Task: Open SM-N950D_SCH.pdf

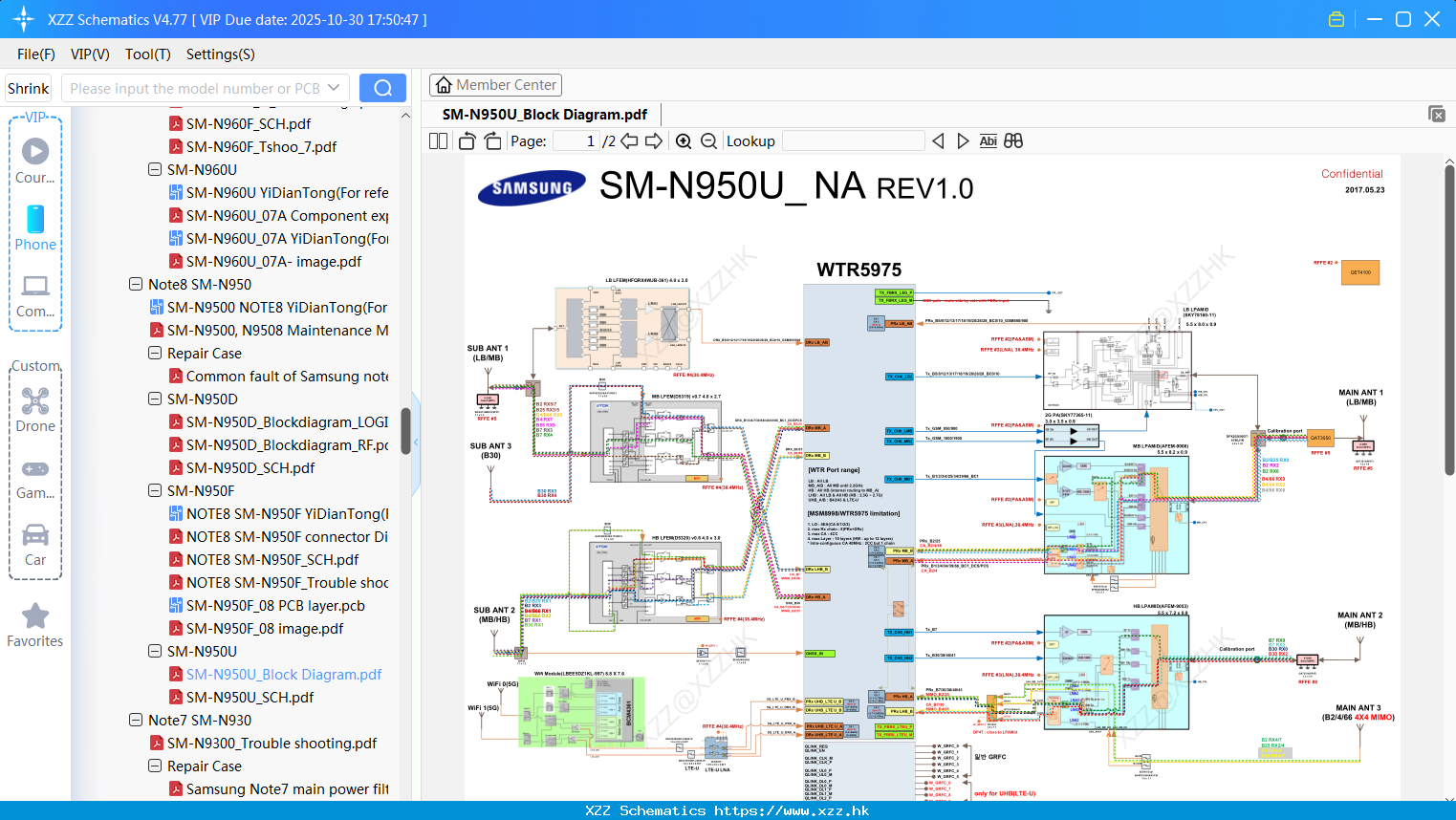Action: coord(250,467)
